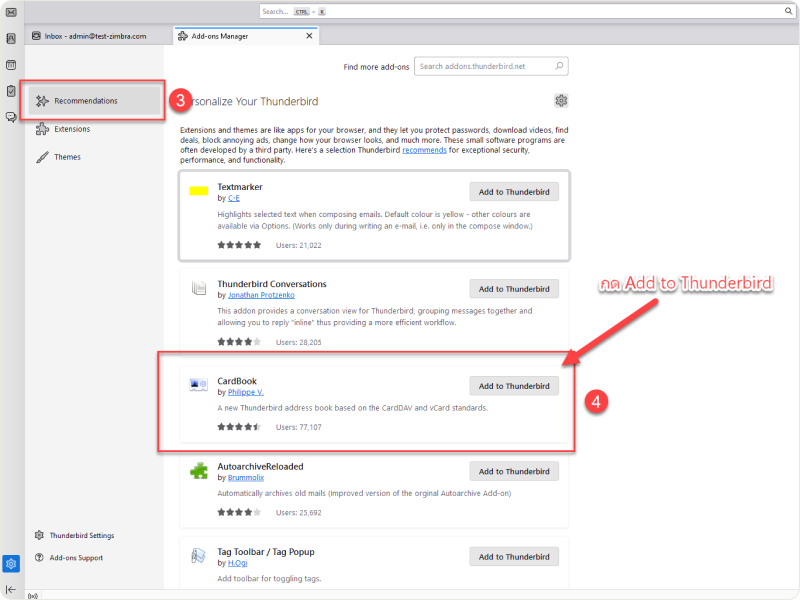Open the Chat space icon
Image resolution: width=800 pixels, height=600 pixels.
(11, 117)
